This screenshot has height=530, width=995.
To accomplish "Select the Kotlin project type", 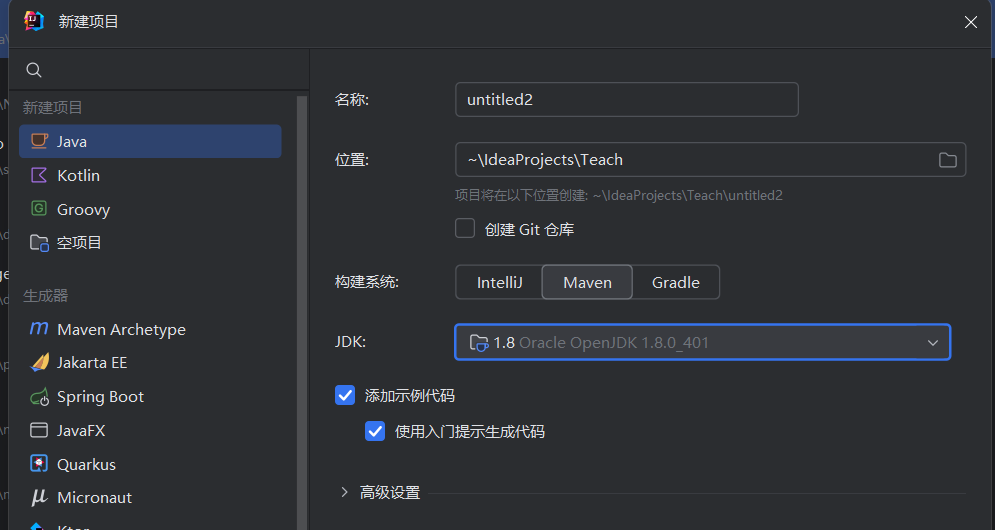I will (x=150, y=175).
